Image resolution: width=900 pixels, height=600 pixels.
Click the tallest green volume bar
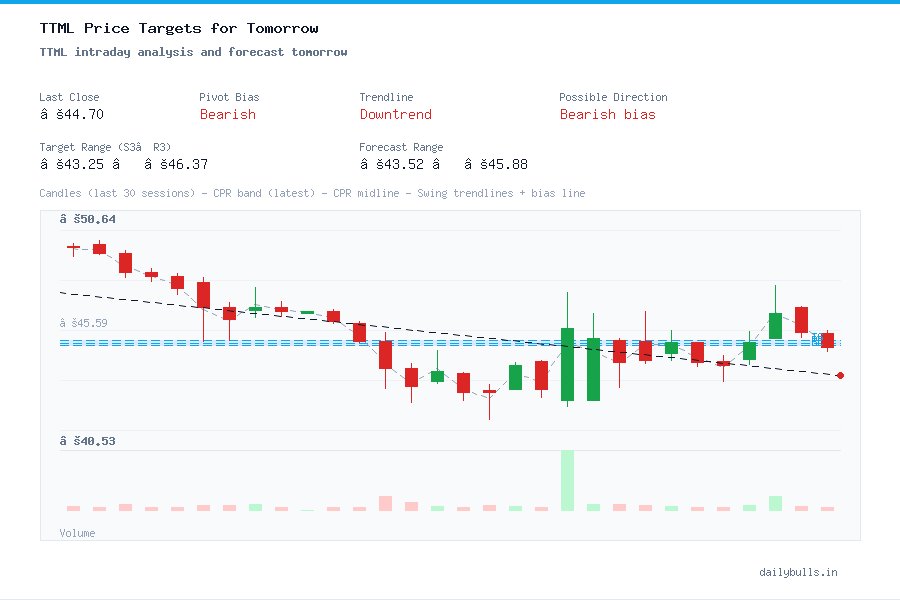[567, 480]
